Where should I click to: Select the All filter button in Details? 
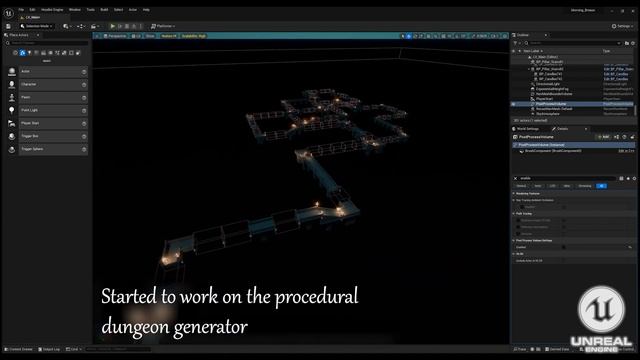[601, 186]
